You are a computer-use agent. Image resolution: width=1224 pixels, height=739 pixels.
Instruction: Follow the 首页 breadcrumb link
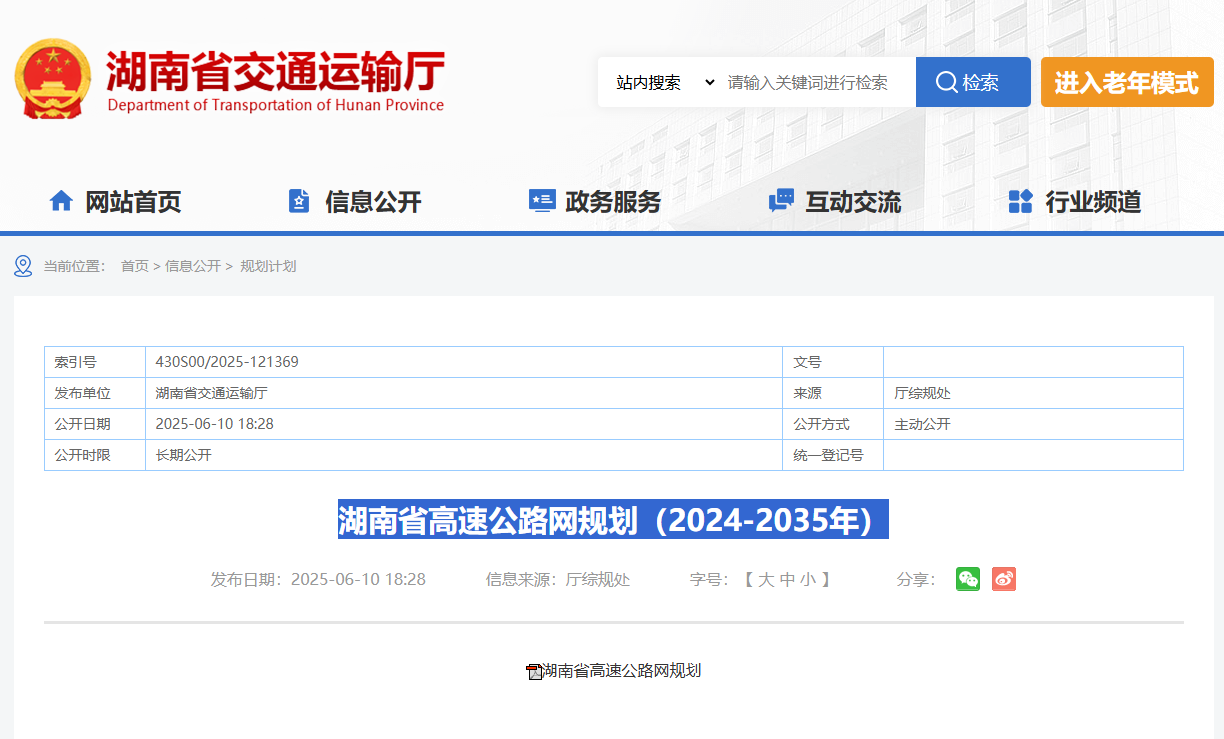[x=135, y=266]
